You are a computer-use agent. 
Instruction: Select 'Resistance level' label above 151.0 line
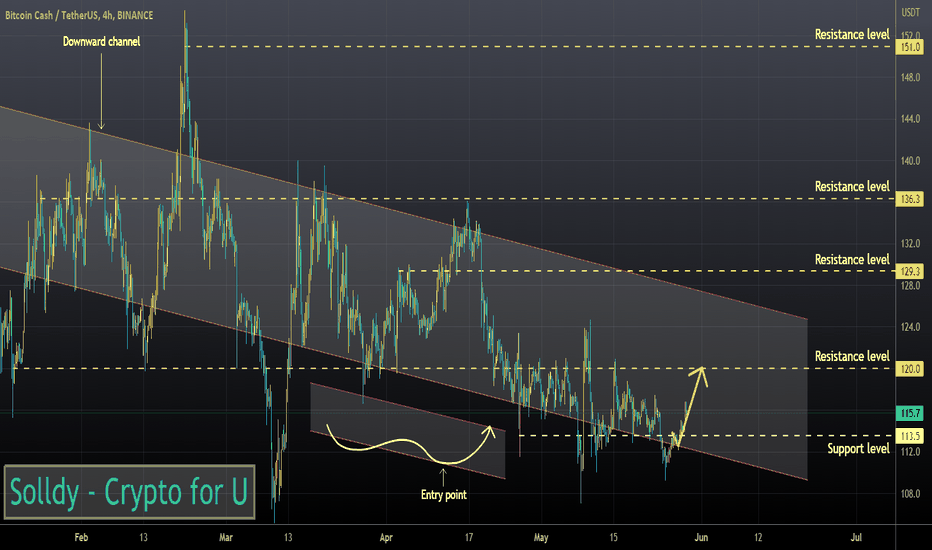pyautogui.click(x=852, y=34)
